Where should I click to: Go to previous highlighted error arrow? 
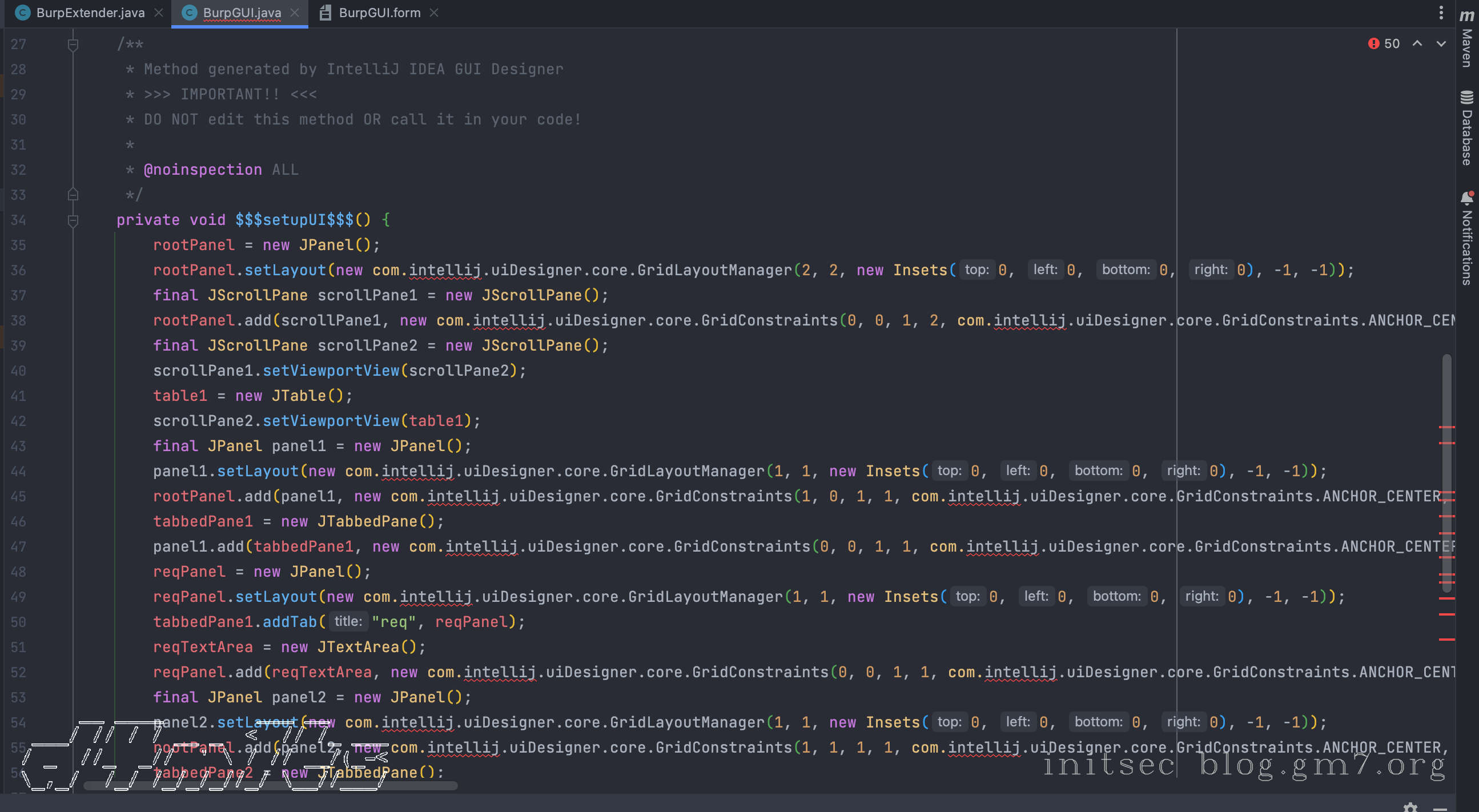[x=1417, y=43]
